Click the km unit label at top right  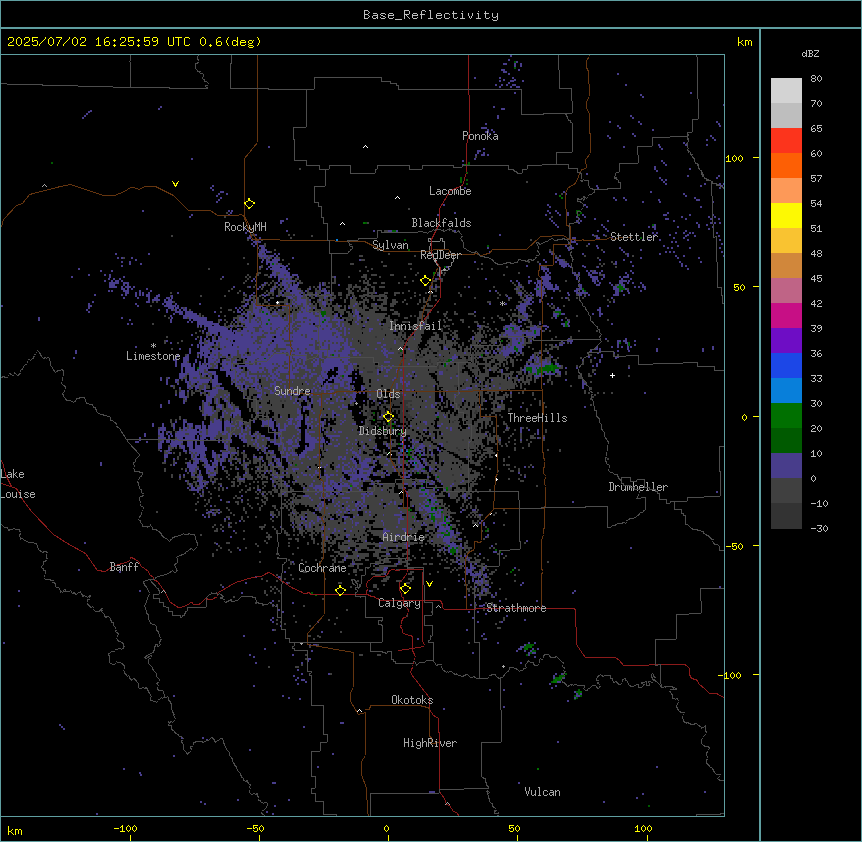coord(745,42)
